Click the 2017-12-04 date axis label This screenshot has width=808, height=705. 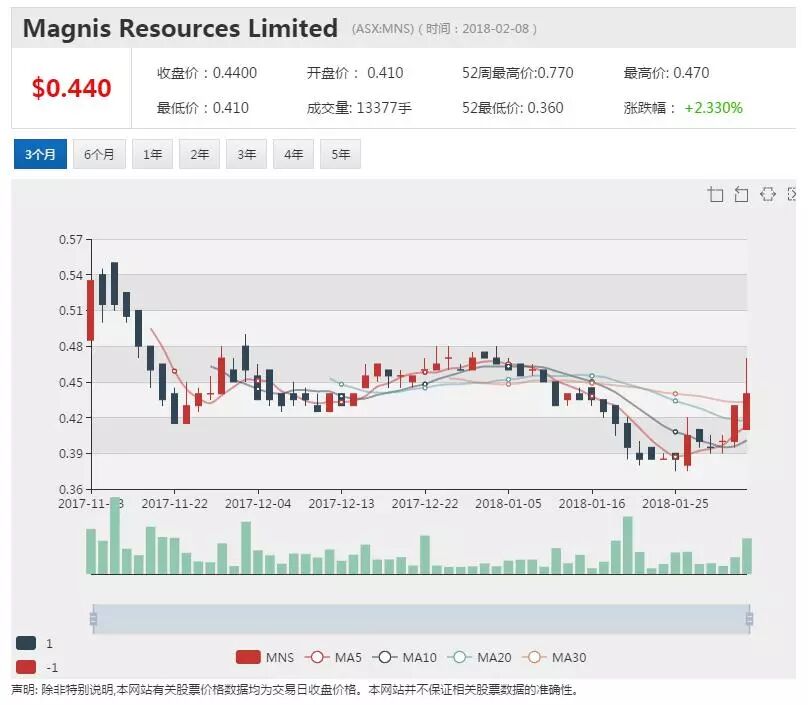click(258, 503)
